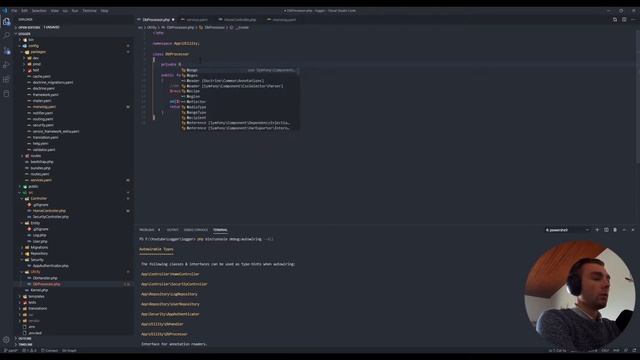Select the Terminal panel tab
This screenshot has height=360, width=640.
(x=220, y=230)
